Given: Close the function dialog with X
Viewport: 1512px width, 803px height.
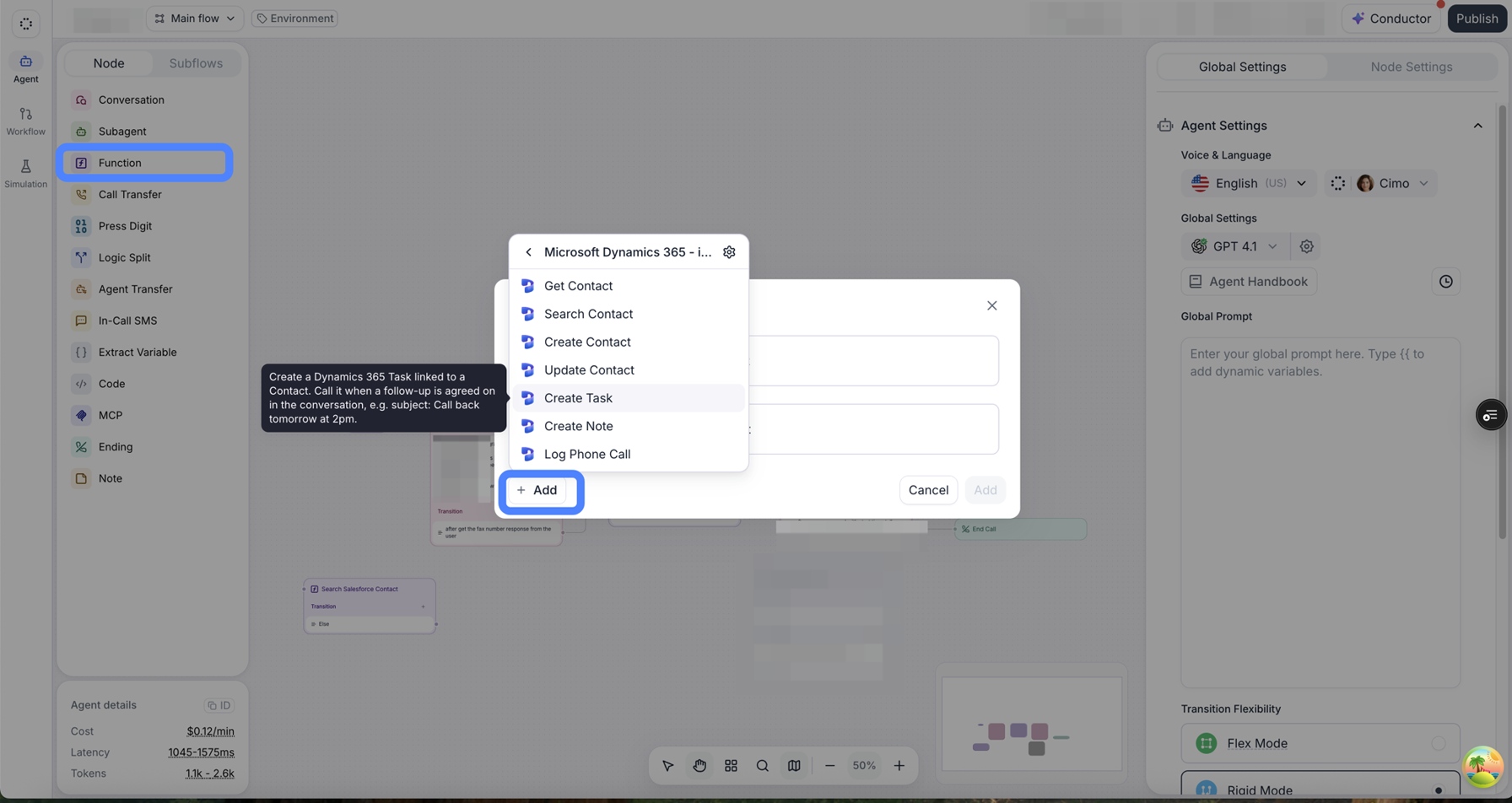Looking at the screenshot, I should point(992,305).
